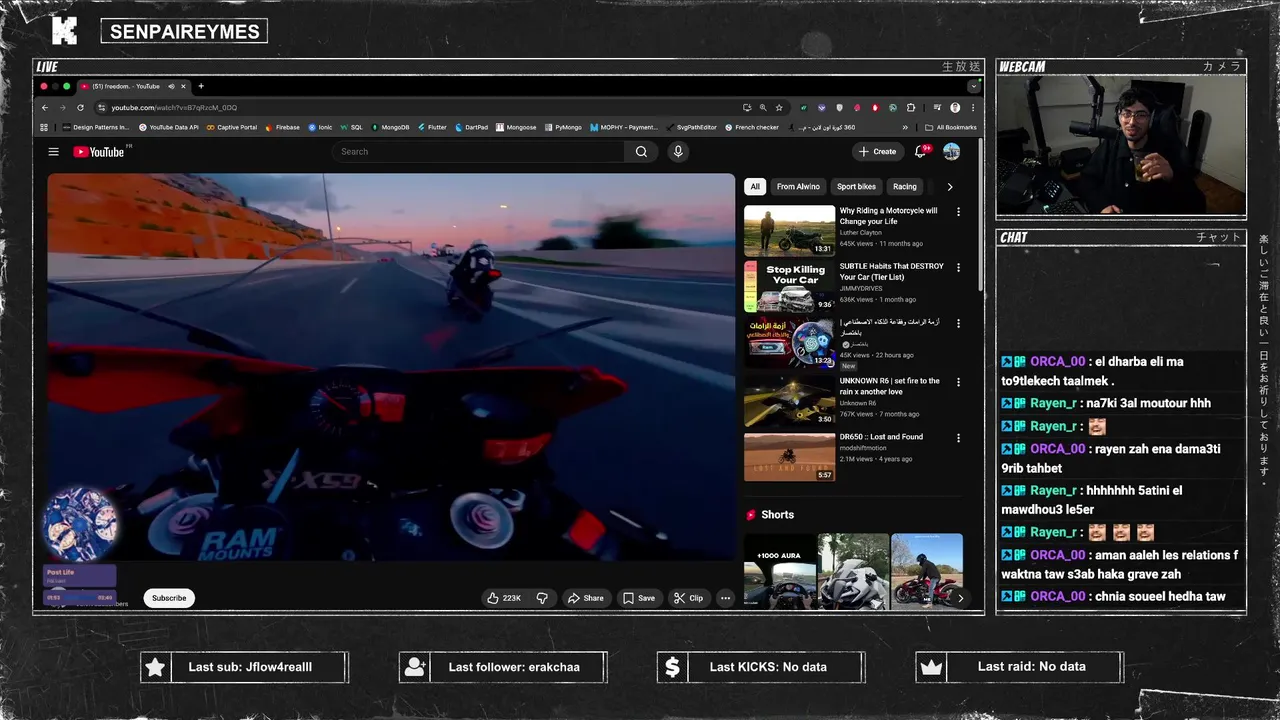Screen dimensions: 1280x720
Task: Open French checker bookmark
Action: pos(751,128)
